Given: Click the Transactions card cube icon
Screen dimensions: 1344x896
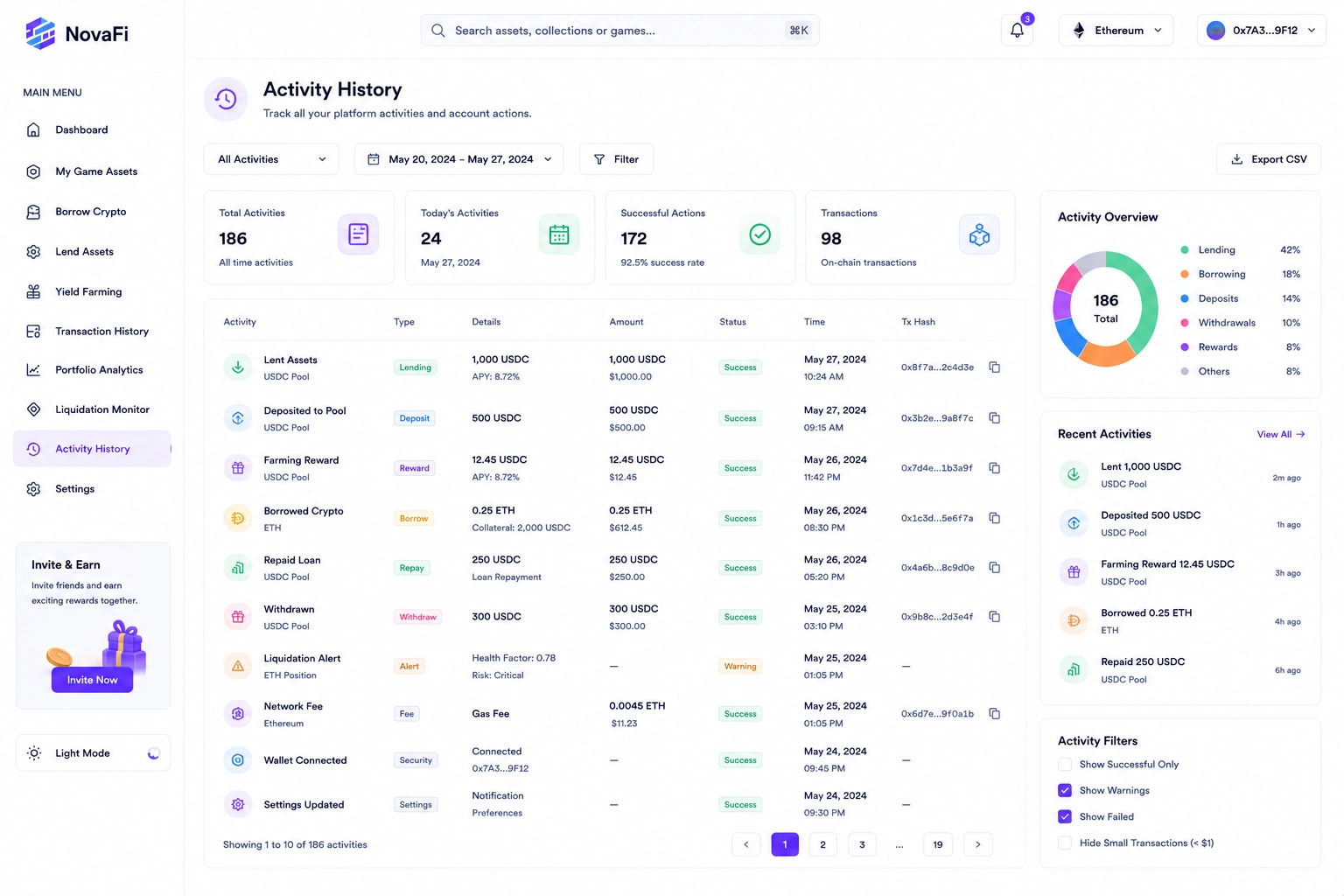Looking at the screenshot, I should [x=979, y=234].
